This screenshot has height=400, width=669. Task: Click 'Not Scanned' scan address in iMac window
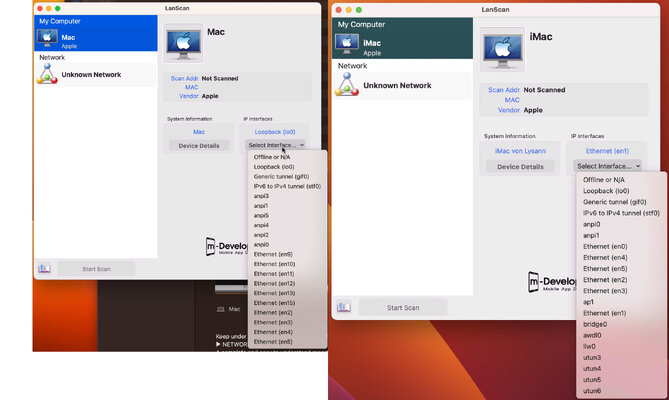(x=544, y=90)
